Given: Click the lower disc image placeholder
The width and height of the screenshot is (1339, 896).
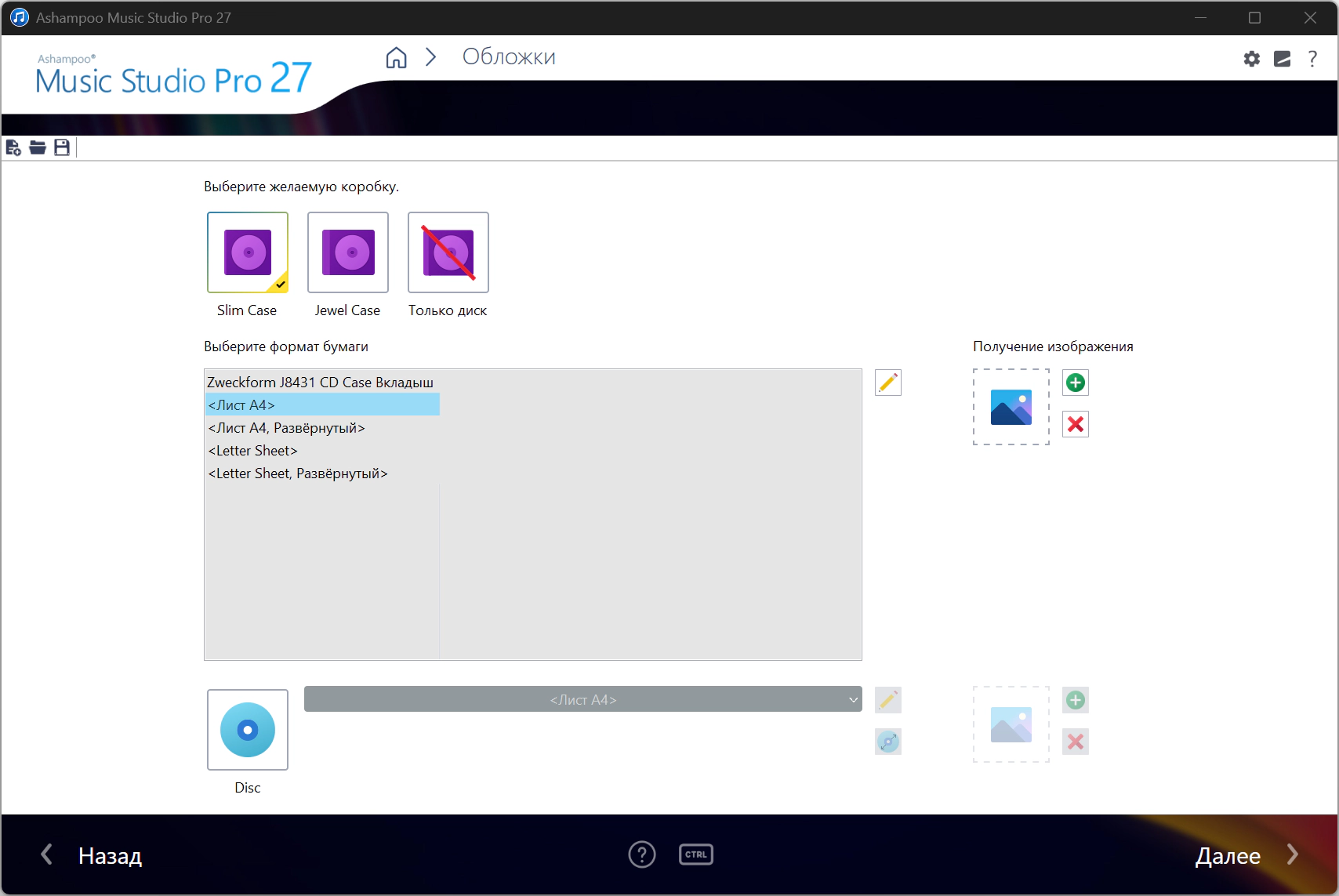Looking at the screenshot, I should pos(1011,724).
